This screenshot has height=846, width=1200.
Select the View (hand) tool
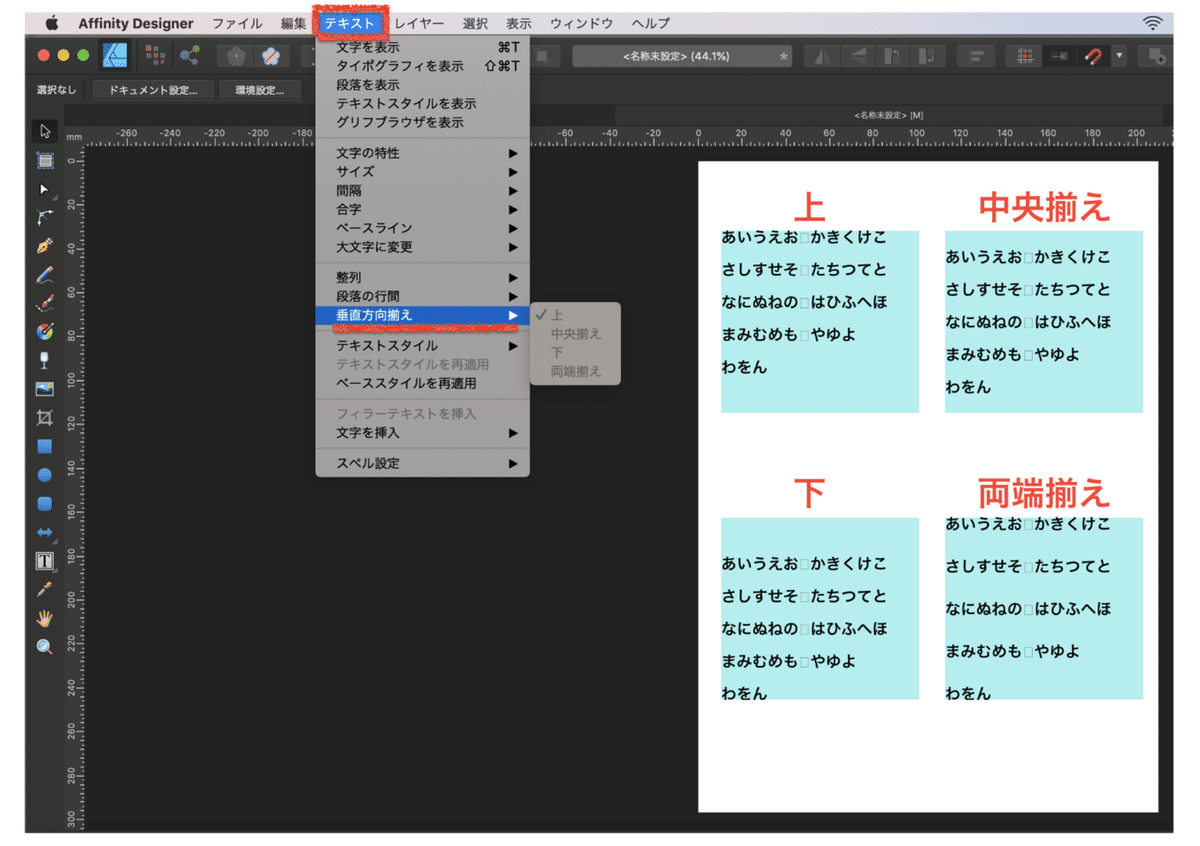pyautogui.click(x=45, y=618)
